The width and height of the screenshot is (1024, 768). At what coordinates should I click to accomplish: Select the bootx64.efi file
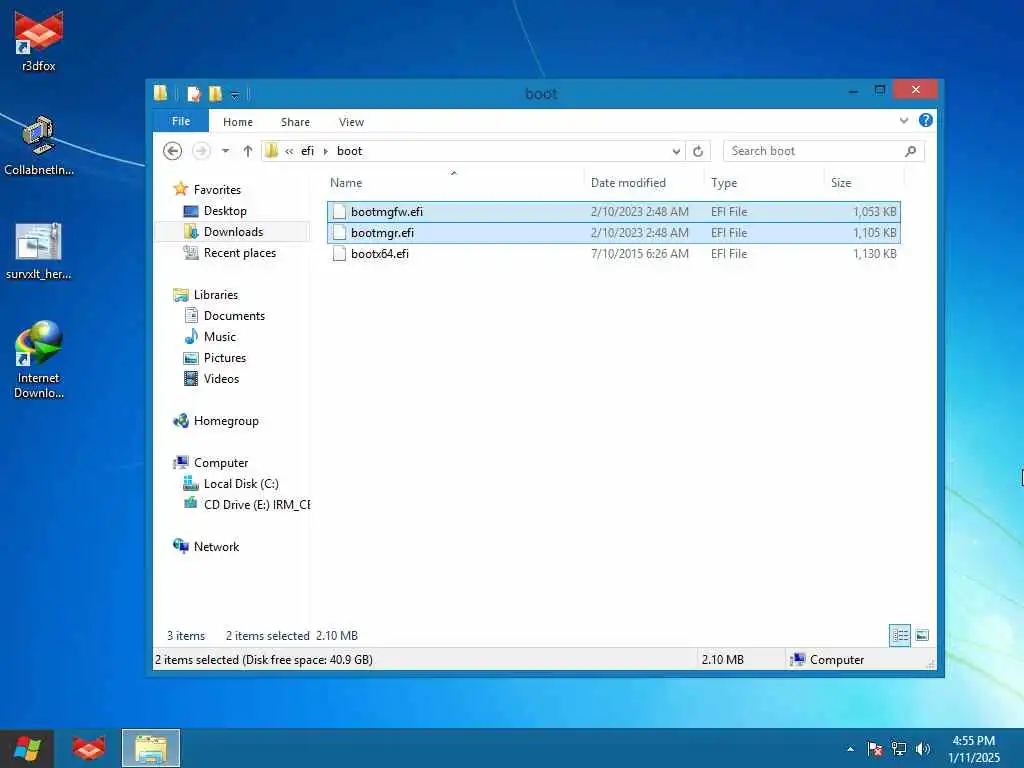point(613,253)
